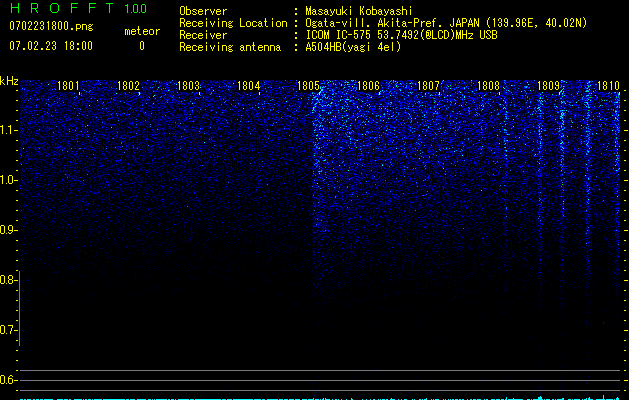Click the meteor count value 0

click(x=142, y=46)
